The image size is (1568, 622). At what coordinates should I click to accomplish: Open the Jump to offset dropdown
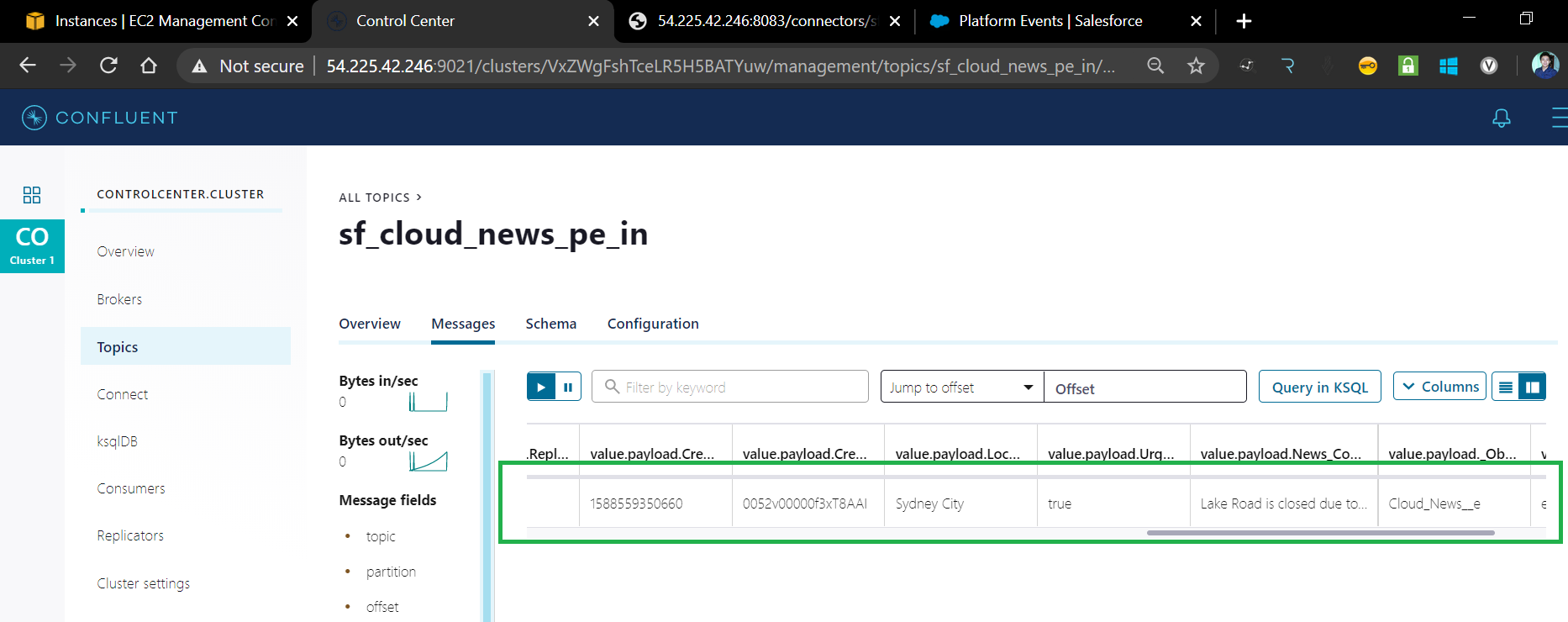[961, 387]
